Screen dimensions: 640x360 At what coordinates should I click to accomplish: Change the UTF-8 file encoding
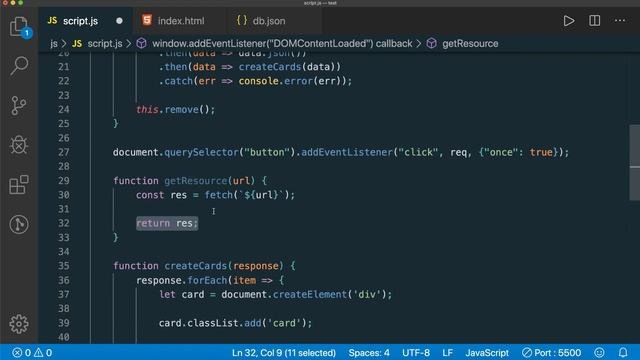point(416,353)
